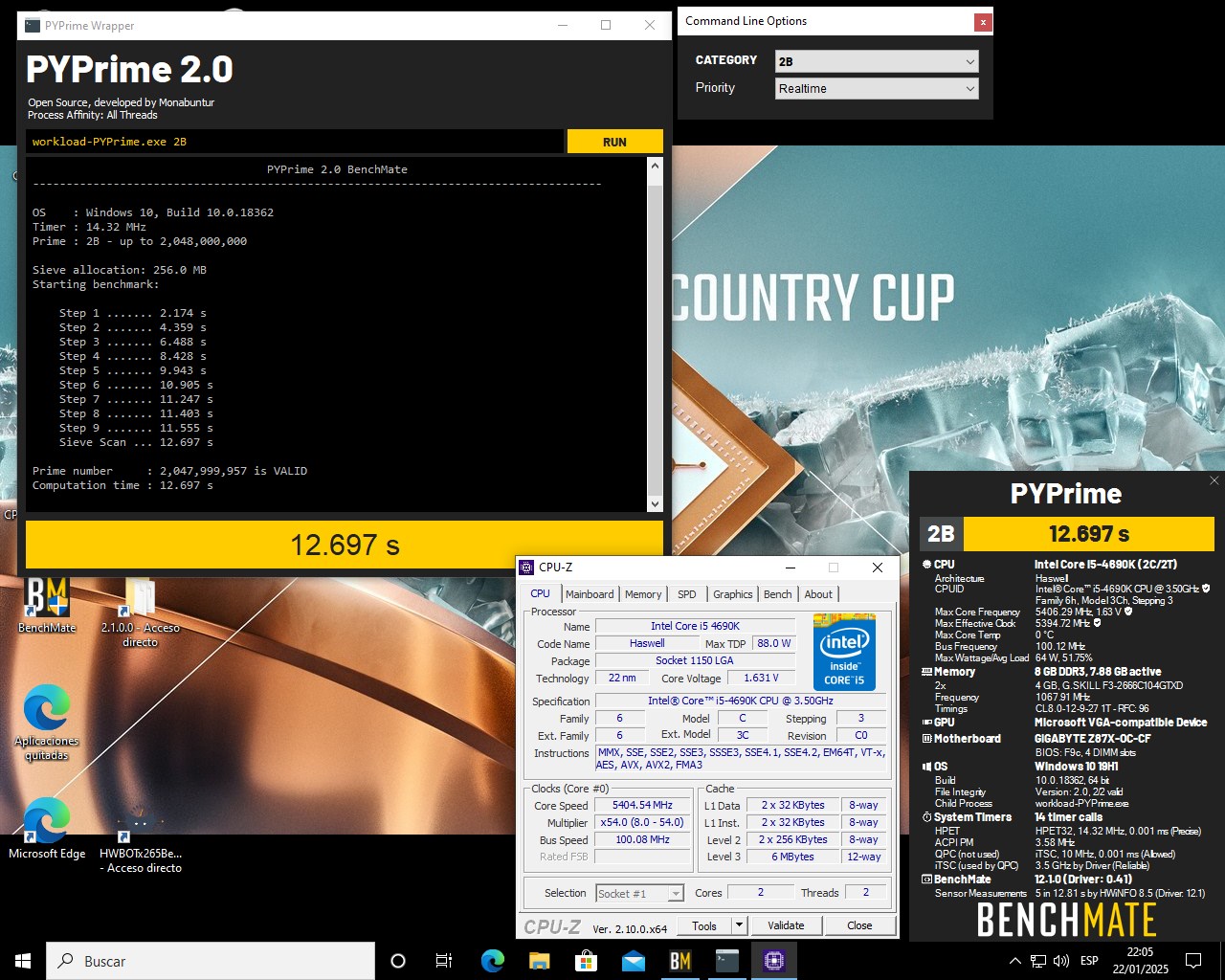This screenshot has width=1225, height=980.
Task: Click the Tools button in CPU-Z
Action: point(704,925)
